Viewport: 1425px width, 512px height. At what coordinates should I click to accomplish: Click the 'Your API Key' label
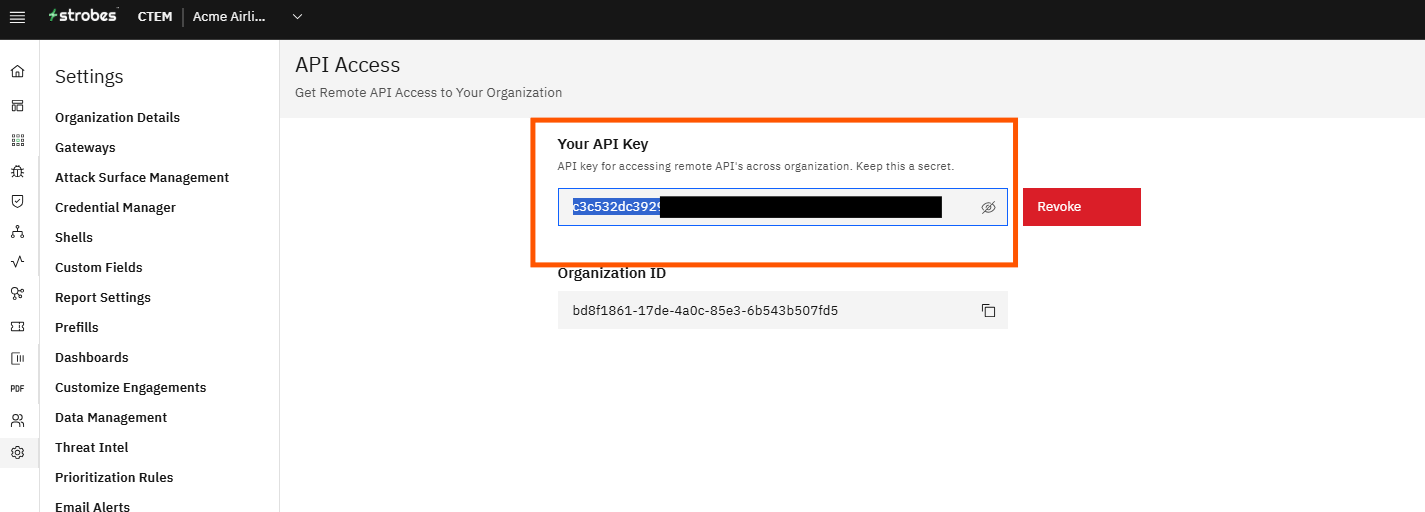tap(603, 144)
